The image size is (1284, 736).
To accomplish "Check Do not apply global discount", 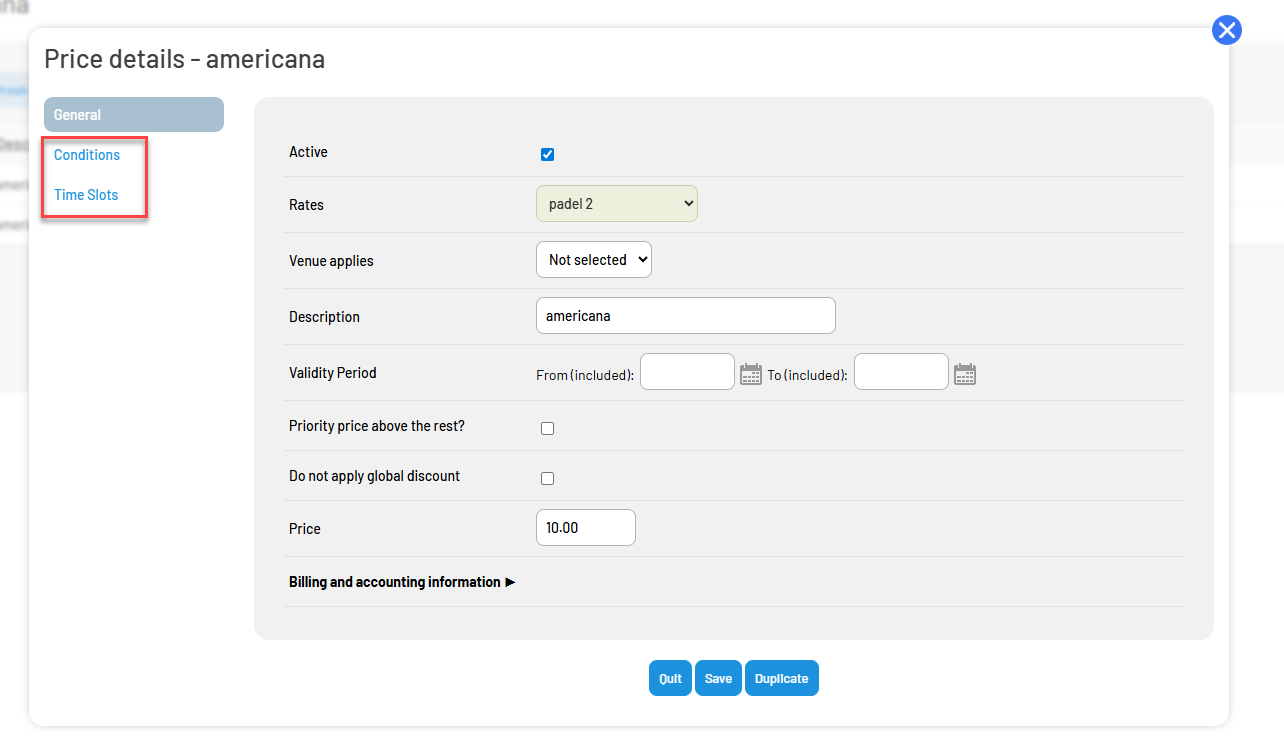I will click(547, 478).
